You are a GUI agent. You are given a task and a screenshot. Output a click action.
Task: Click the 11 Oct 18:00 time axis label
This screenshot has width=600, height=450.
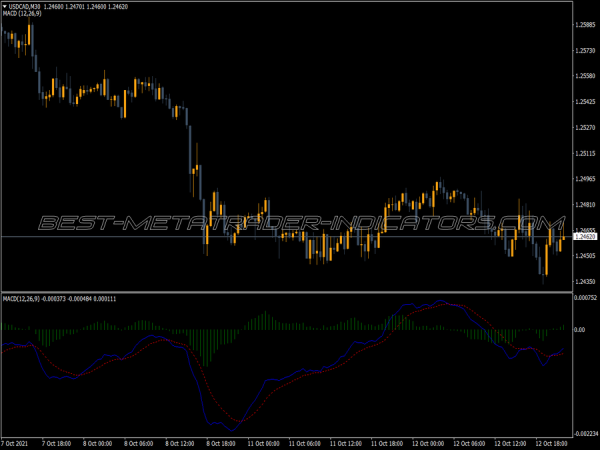point(387,443)
